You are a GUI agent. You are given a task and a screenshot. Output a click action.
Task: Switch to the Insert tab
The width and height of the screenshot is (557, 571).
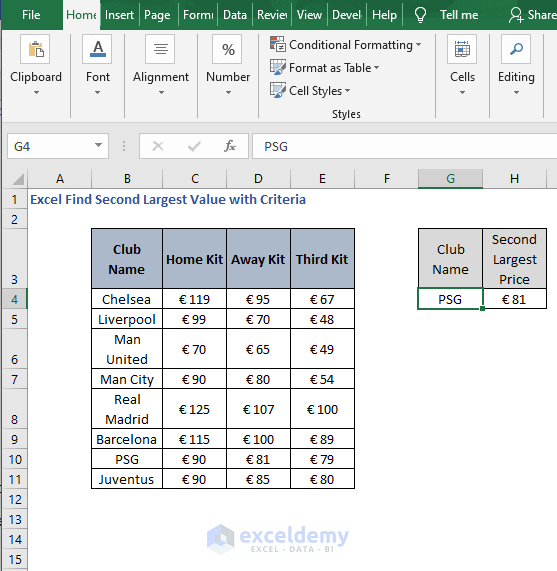point(119,15)
